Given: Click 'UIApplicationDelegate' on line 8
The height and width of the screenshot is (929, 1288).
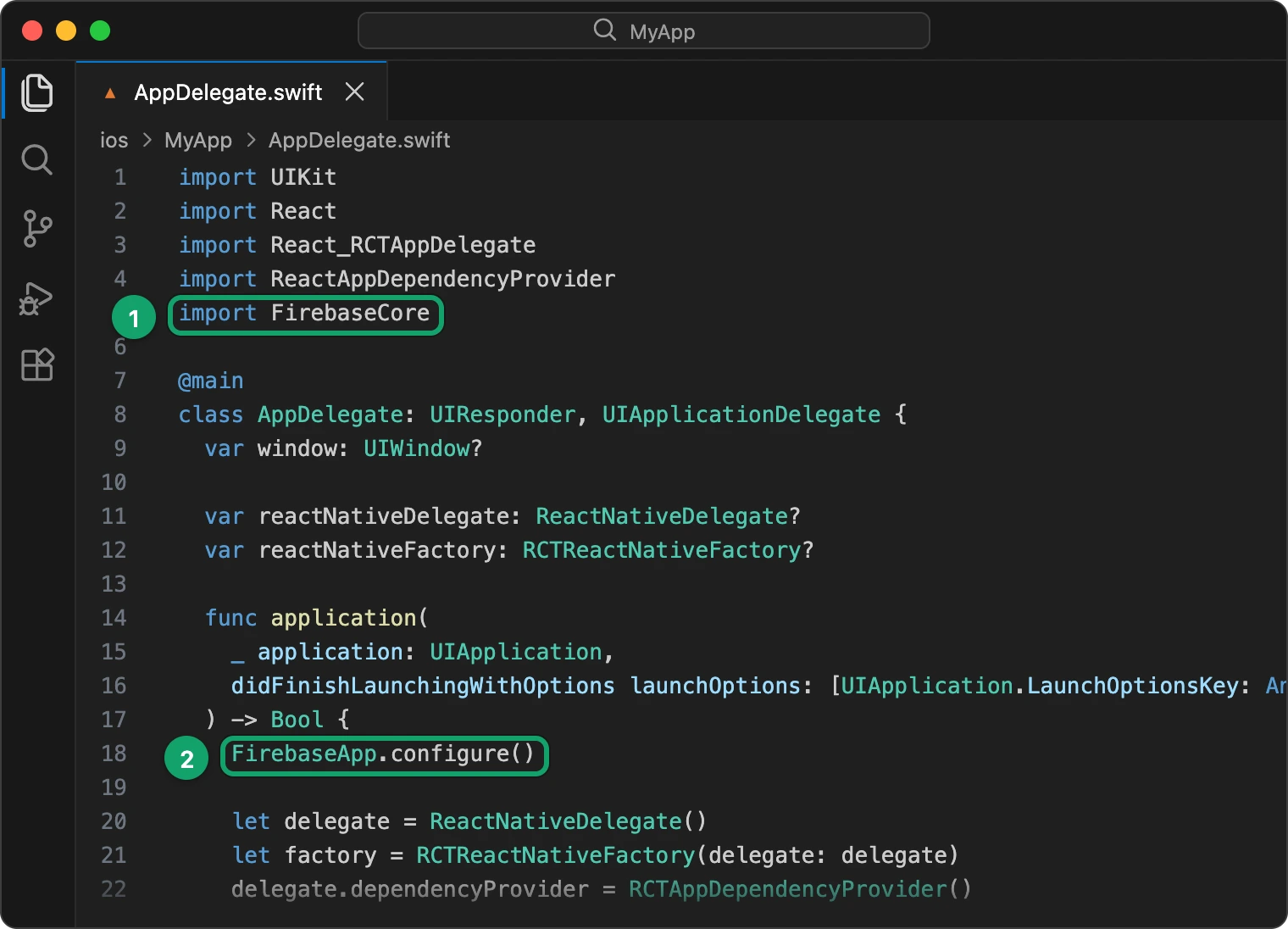Looking at the screenshot, I should [x=741, y=414].
